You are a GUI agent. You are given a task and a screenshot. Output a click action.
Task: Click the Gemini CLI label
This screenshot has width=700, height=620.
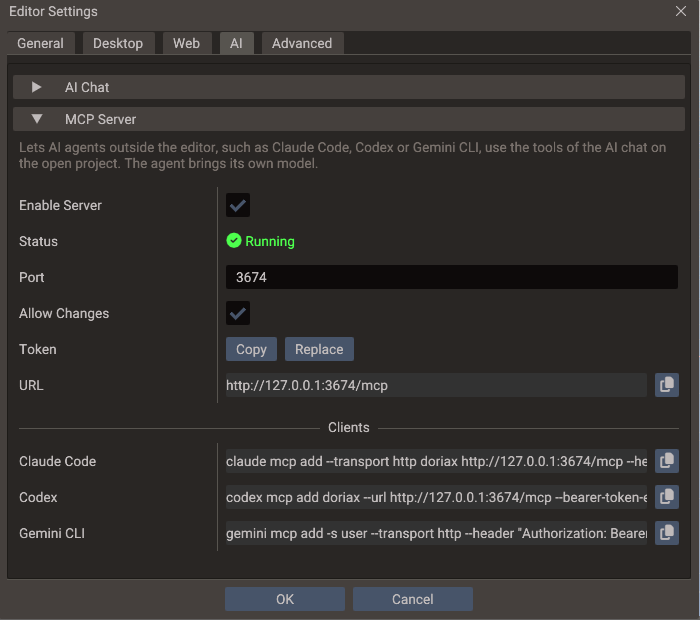[52, 533]
